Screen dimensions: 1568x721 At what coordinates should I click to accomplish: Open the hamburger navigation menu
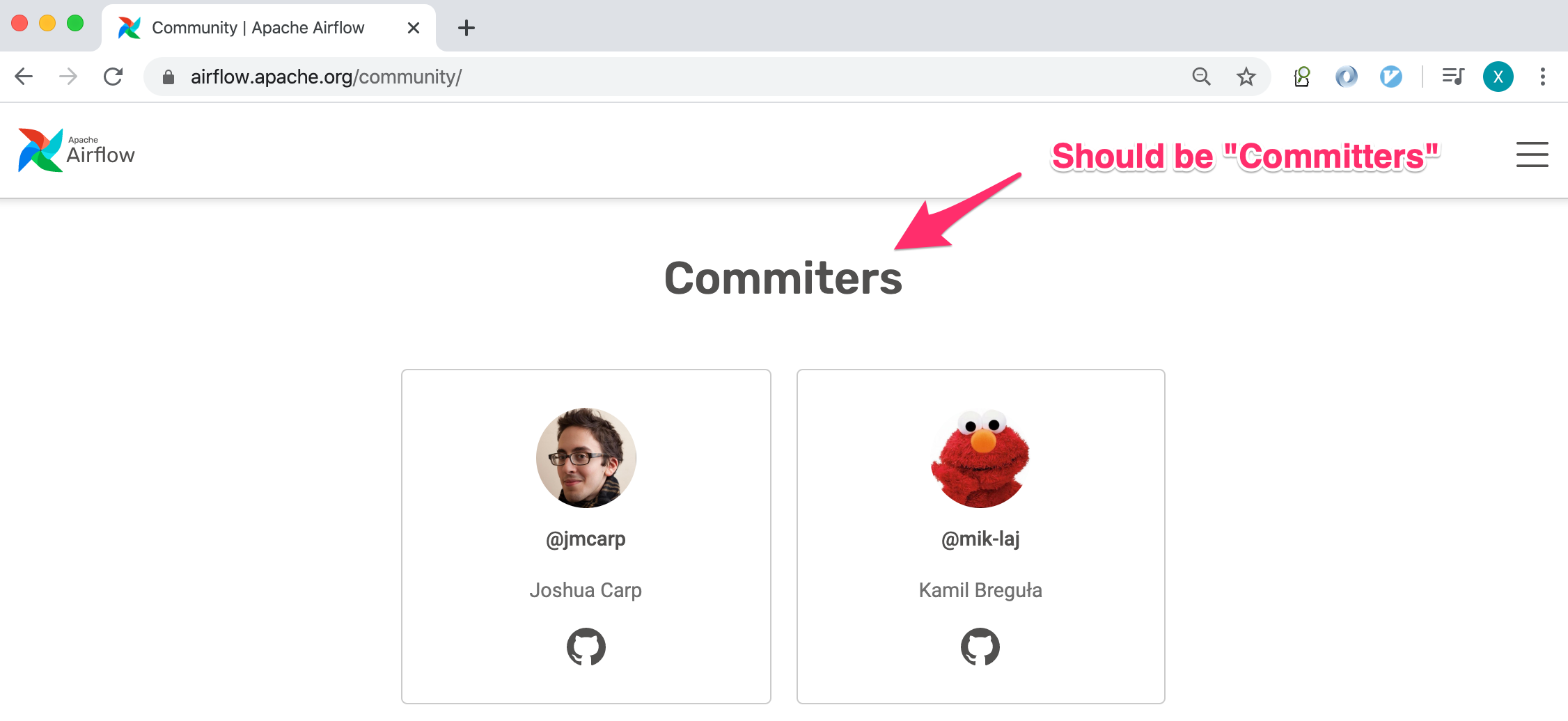[1532, 154]
